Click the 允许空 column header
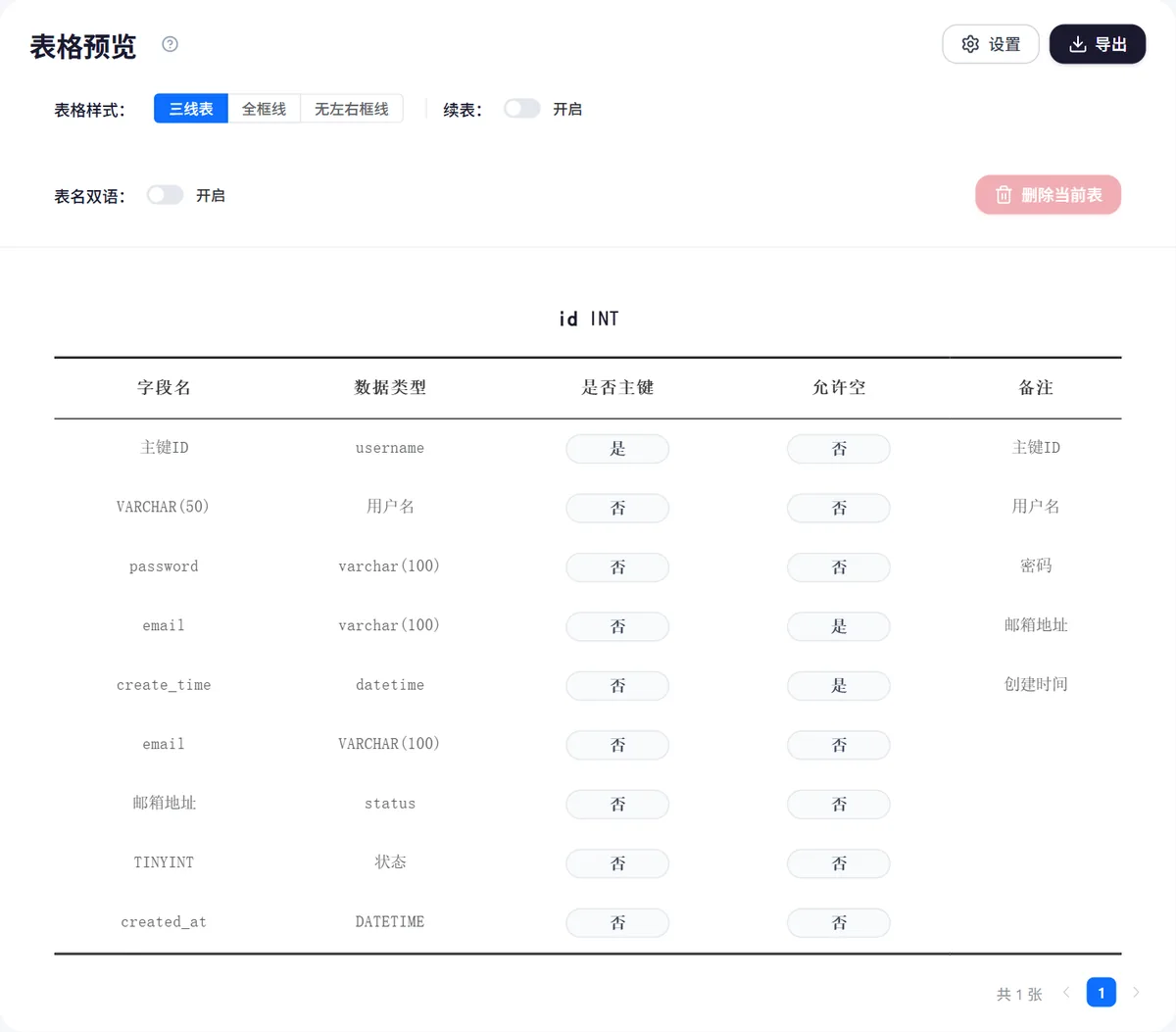Screen dimensions: 1176x1032 839,387
